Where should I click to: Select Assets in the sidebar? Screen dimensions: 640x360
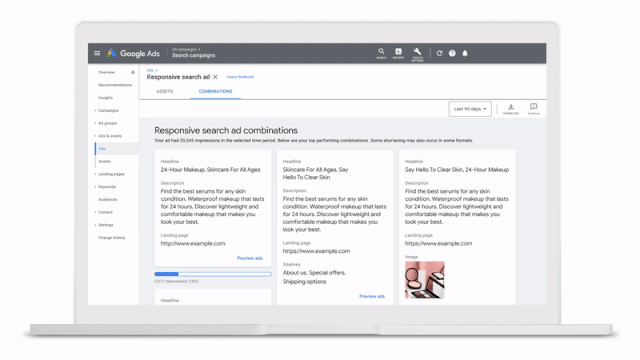pos(104,161)
